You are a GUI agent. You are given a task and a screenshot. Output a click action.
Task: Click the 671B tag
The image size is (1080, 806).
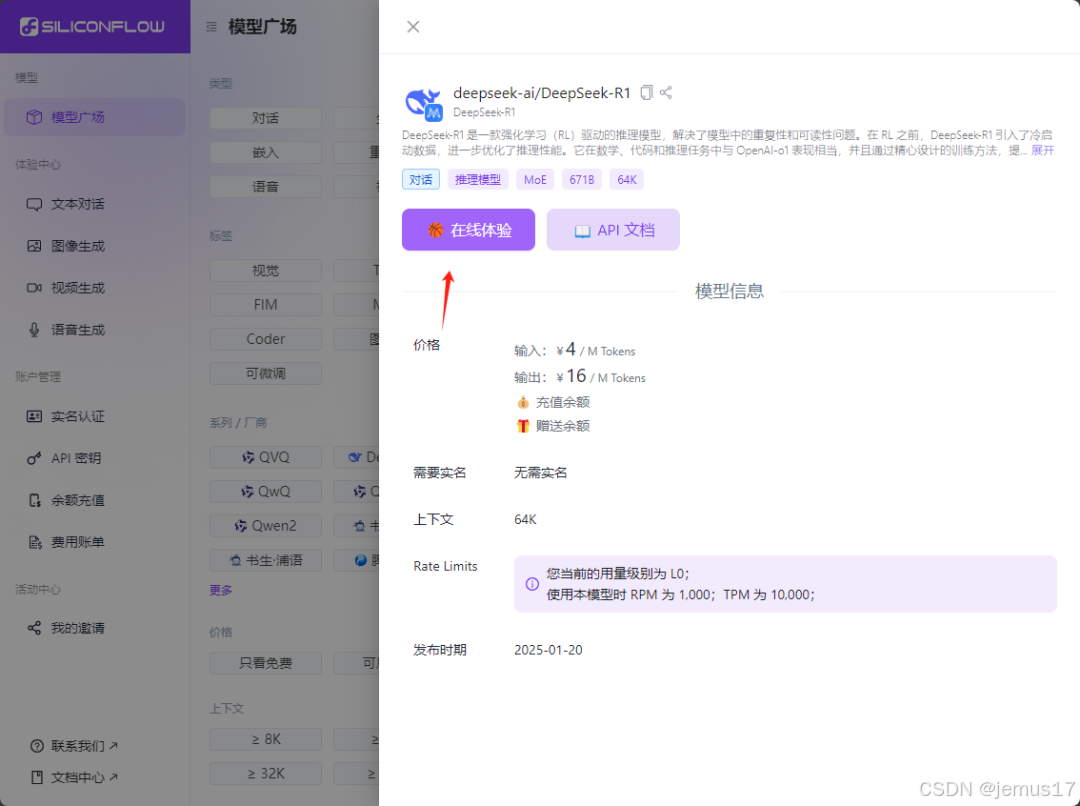(x=581, y=180)
